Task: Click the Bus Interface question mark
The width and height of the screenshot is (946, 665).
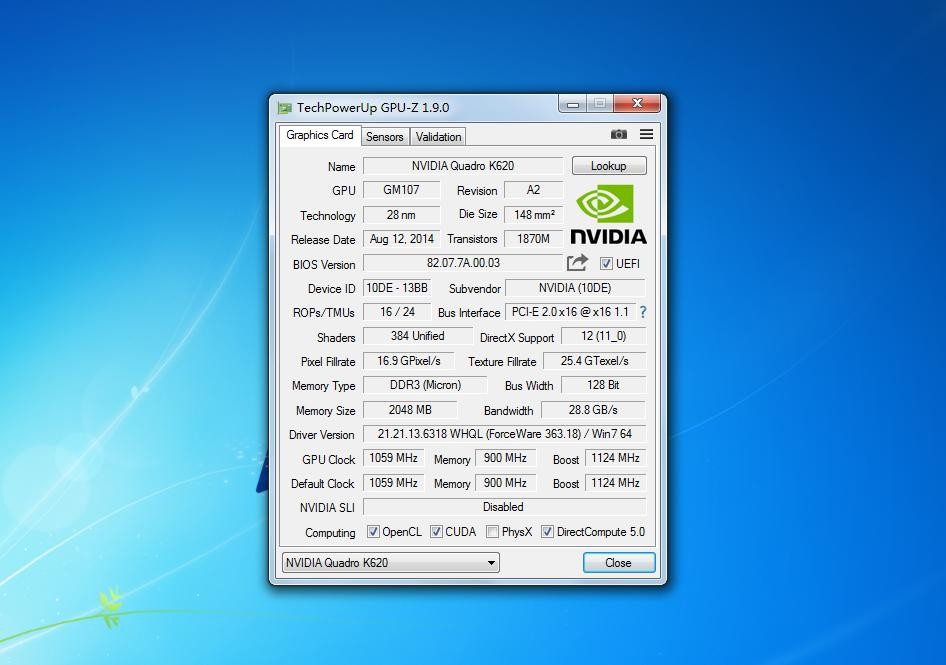Action: (643, 312)
